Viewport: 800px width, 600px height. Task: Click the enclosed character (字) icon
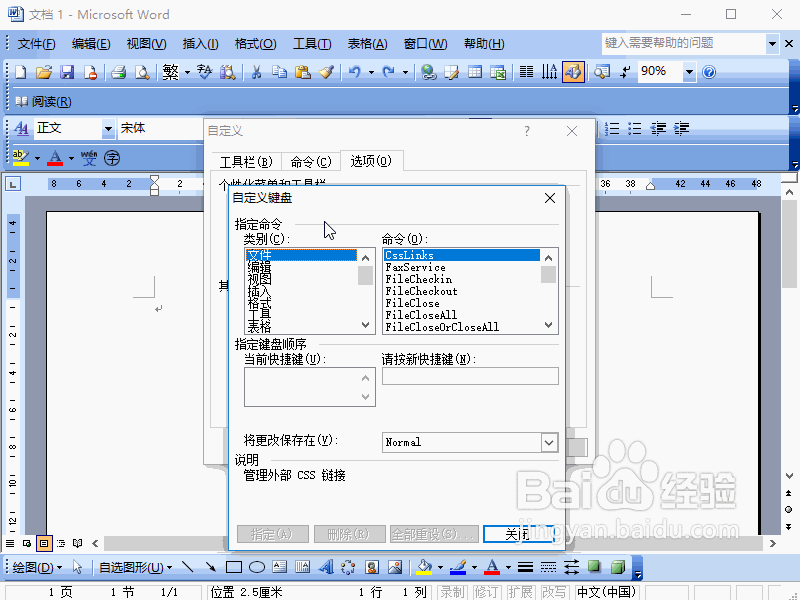[x=112, y=158]
